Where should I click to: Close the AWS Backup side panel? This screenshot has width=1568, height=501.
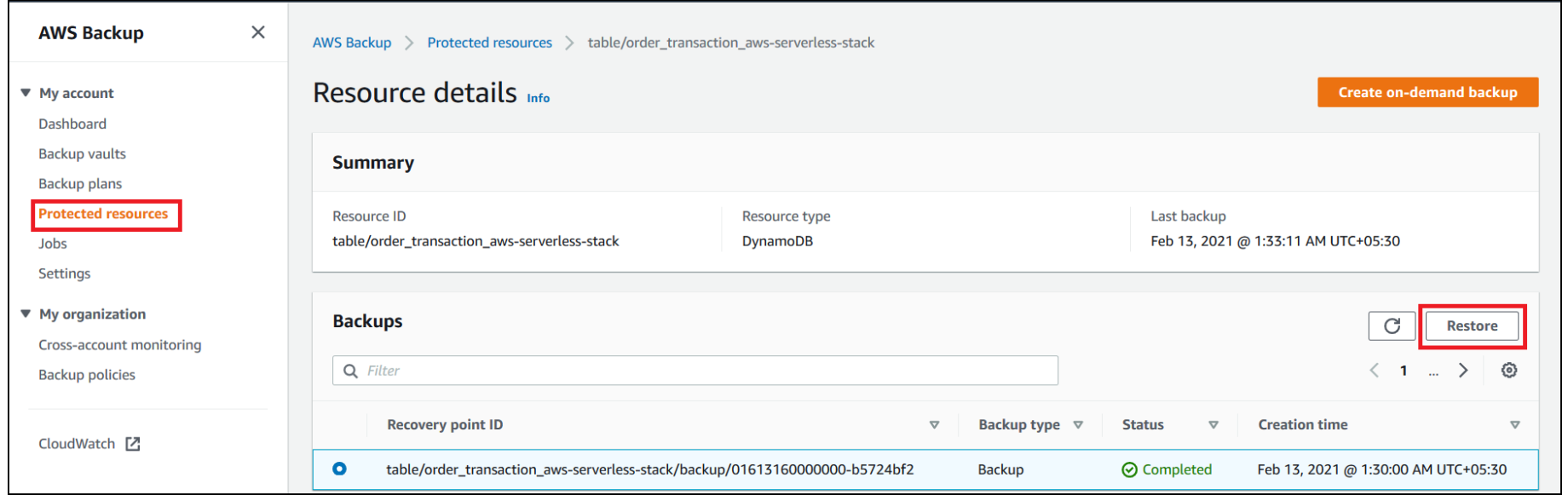click(258, 32)
